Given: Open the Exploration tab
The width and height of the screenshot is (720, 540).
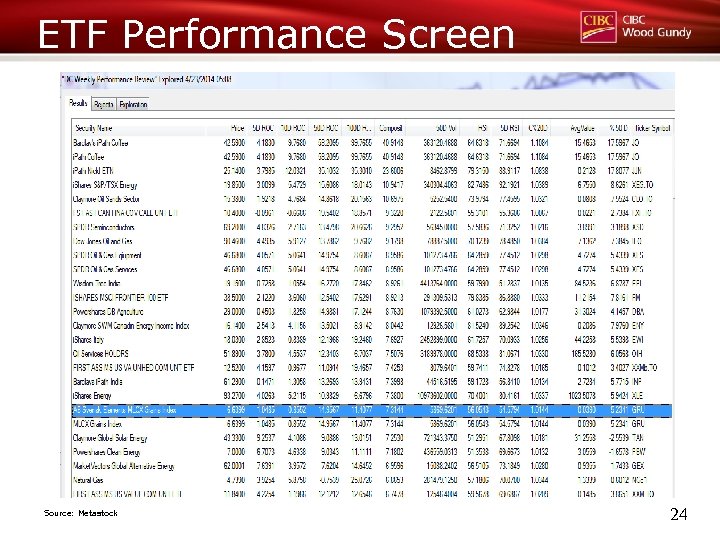Looking at the screenshot, I should (x=133, y=105).
